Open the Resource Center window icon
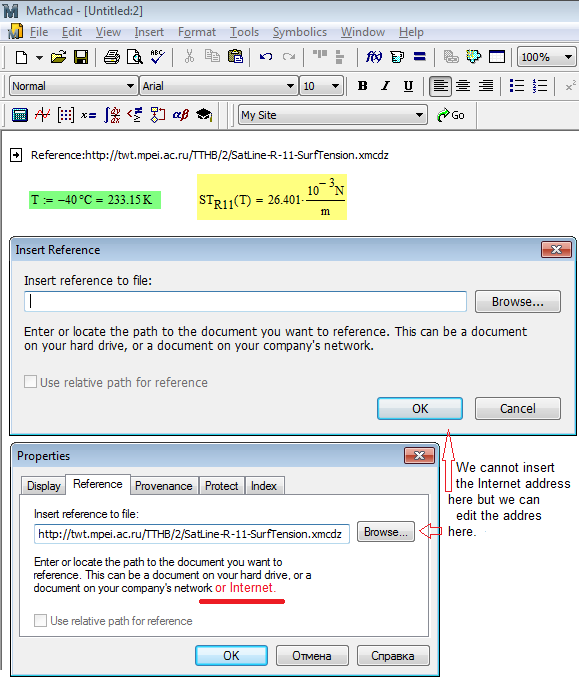579x681 pixels. (x=497, y=56)
